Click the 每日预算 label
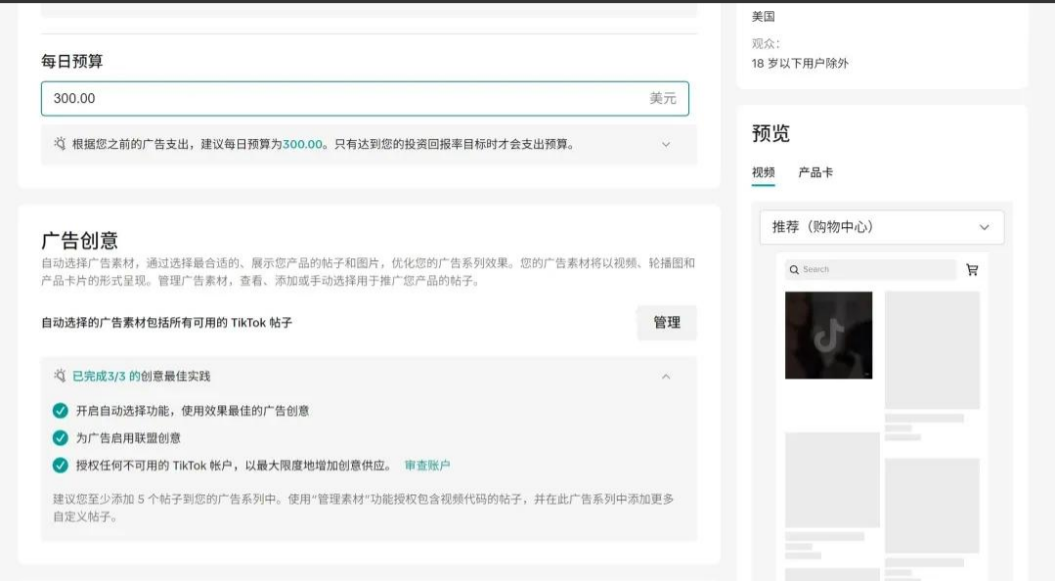Screen dimensions: 1055x581 (72, 61)
